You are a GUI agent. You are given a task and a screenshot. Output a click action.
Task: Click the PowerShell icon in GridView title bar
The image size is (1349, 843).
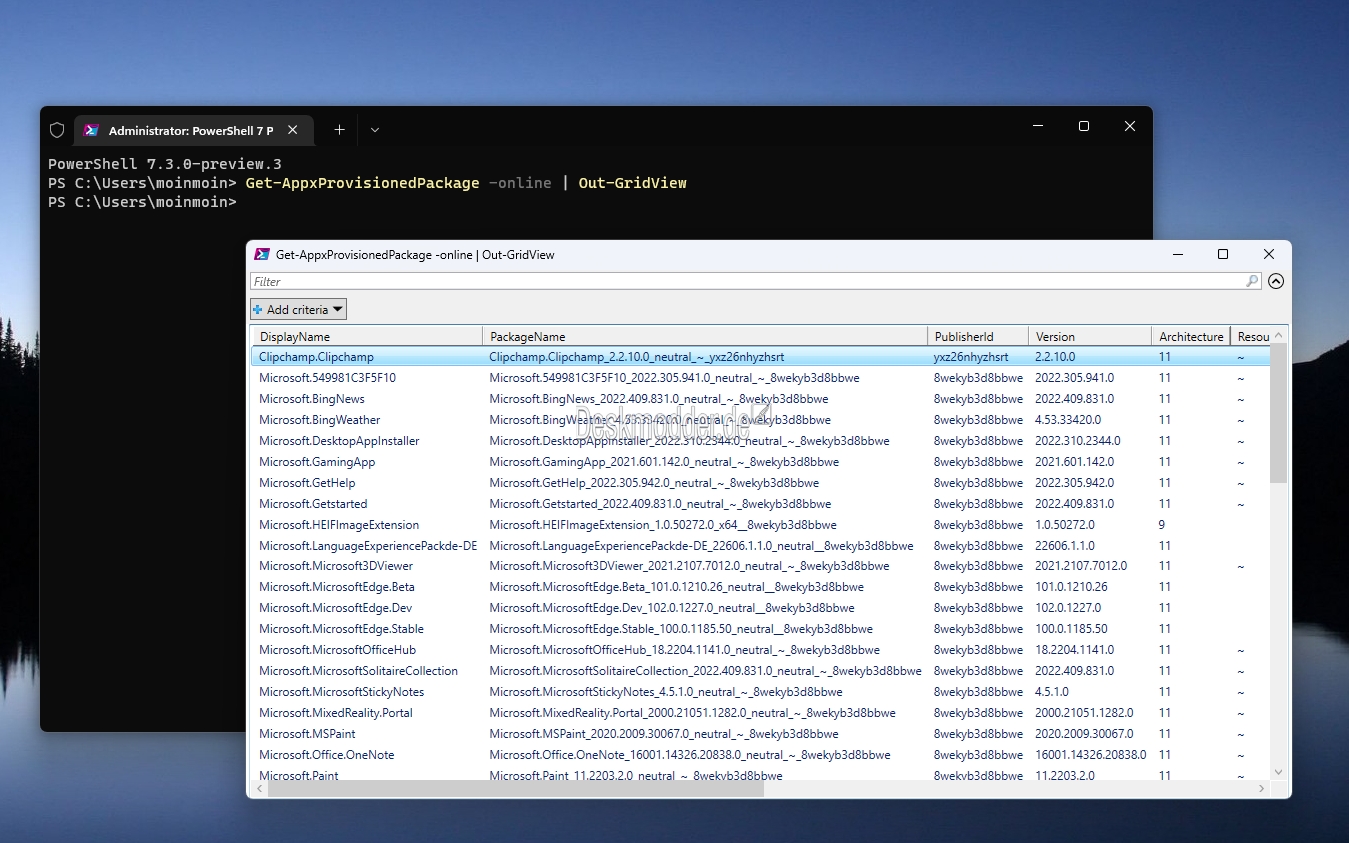point(262,255)
